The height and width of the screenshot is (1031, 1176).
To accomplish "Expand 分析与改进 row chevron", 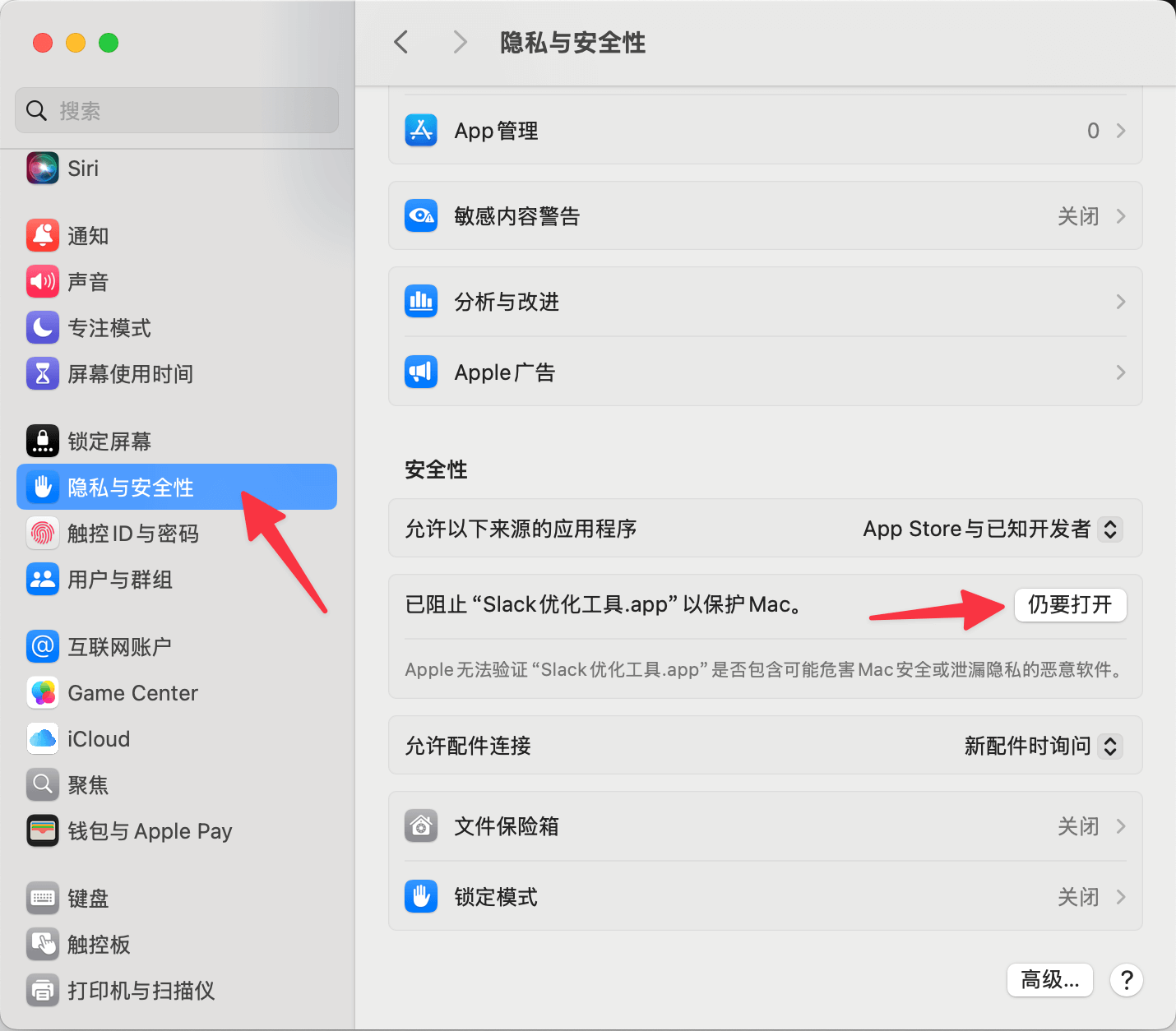I will [1121, 302].
